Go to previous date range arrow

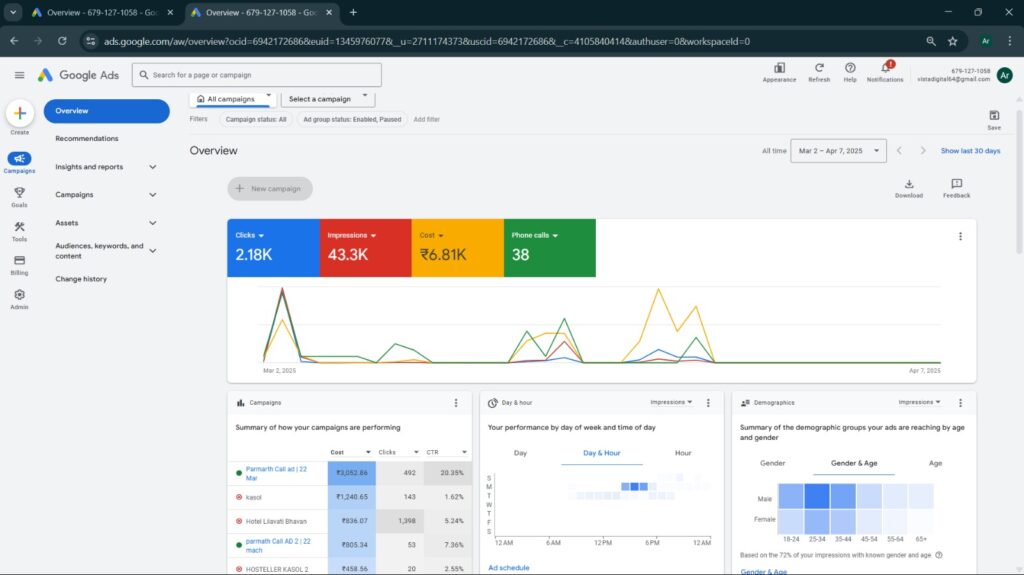pyautogui.click(x=899, y=151)
